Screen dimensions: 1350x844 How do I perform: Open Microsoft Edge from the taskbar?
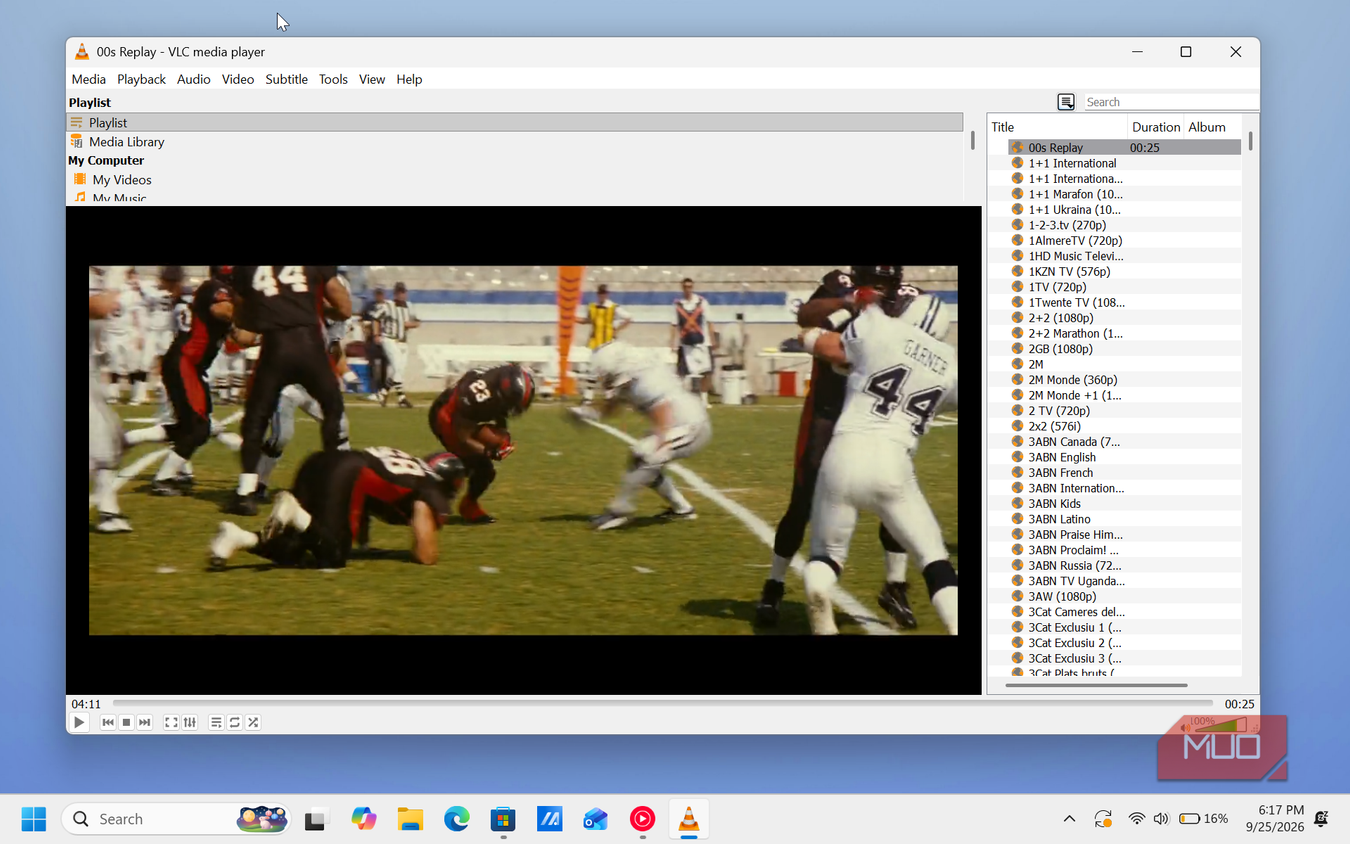tap(457, 819)
